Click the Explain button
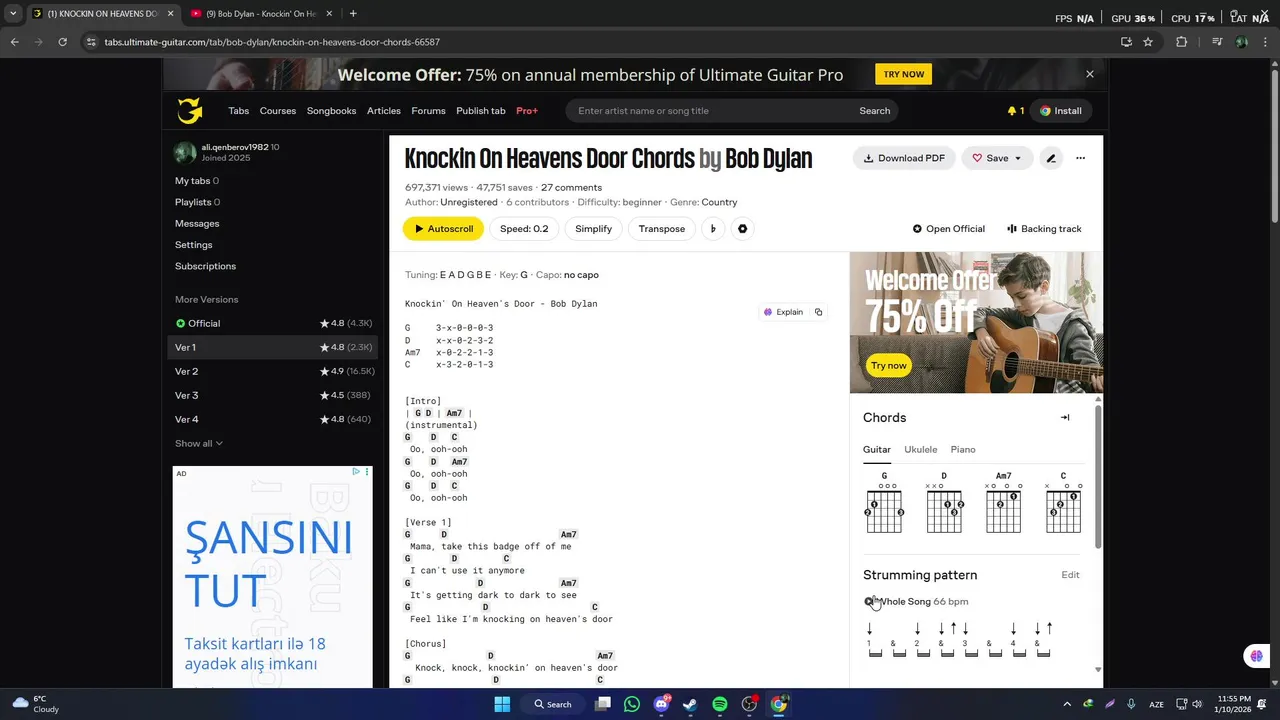 tap(783, 312)
